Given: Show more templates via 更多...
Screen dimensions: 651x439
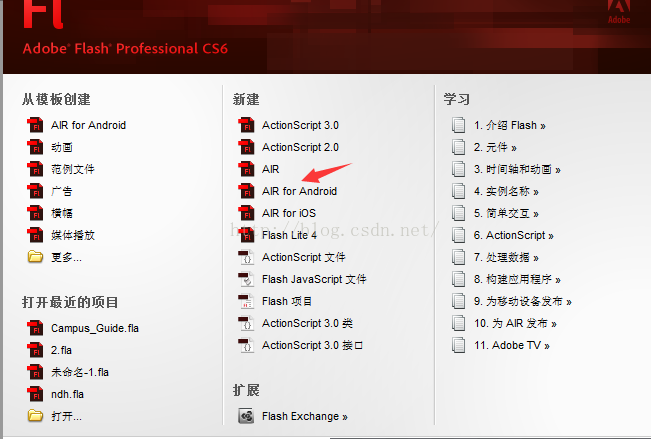Looking at the screenshot, I should click(66, 257).
